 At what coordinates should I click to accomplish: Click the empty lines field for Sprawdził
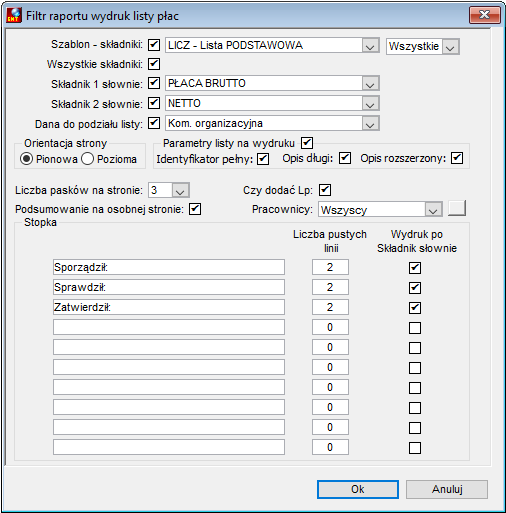coord(330,287)
